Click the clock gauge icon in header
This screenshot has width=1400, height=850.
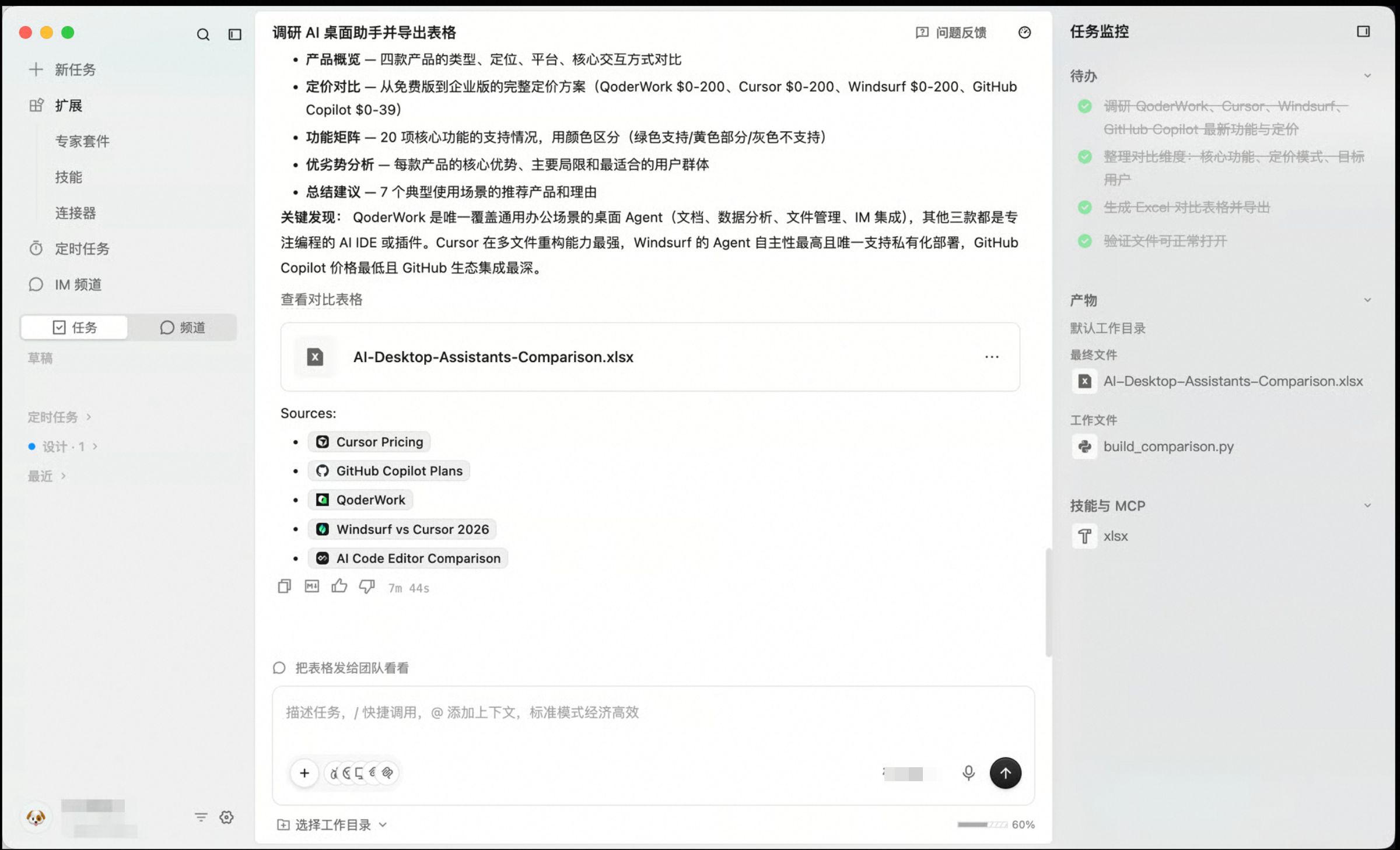(x=1025, y=33)
